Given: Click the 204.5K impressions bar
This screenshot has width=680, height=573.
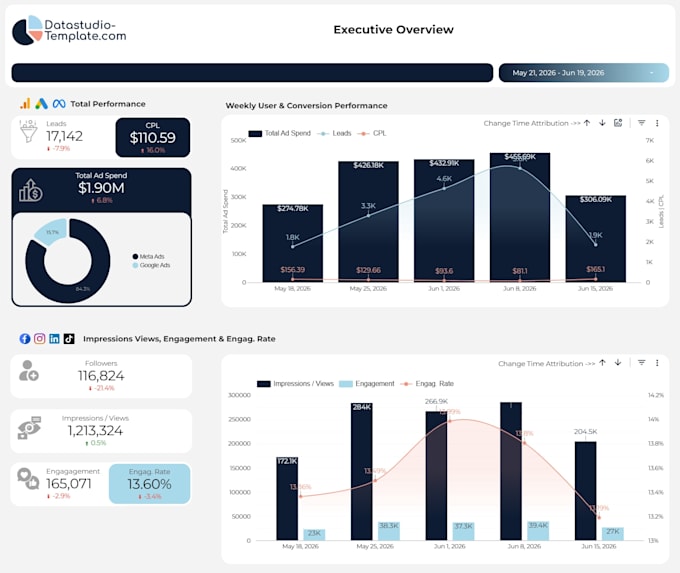Looking at the screenshot, I should pos(585,491).
